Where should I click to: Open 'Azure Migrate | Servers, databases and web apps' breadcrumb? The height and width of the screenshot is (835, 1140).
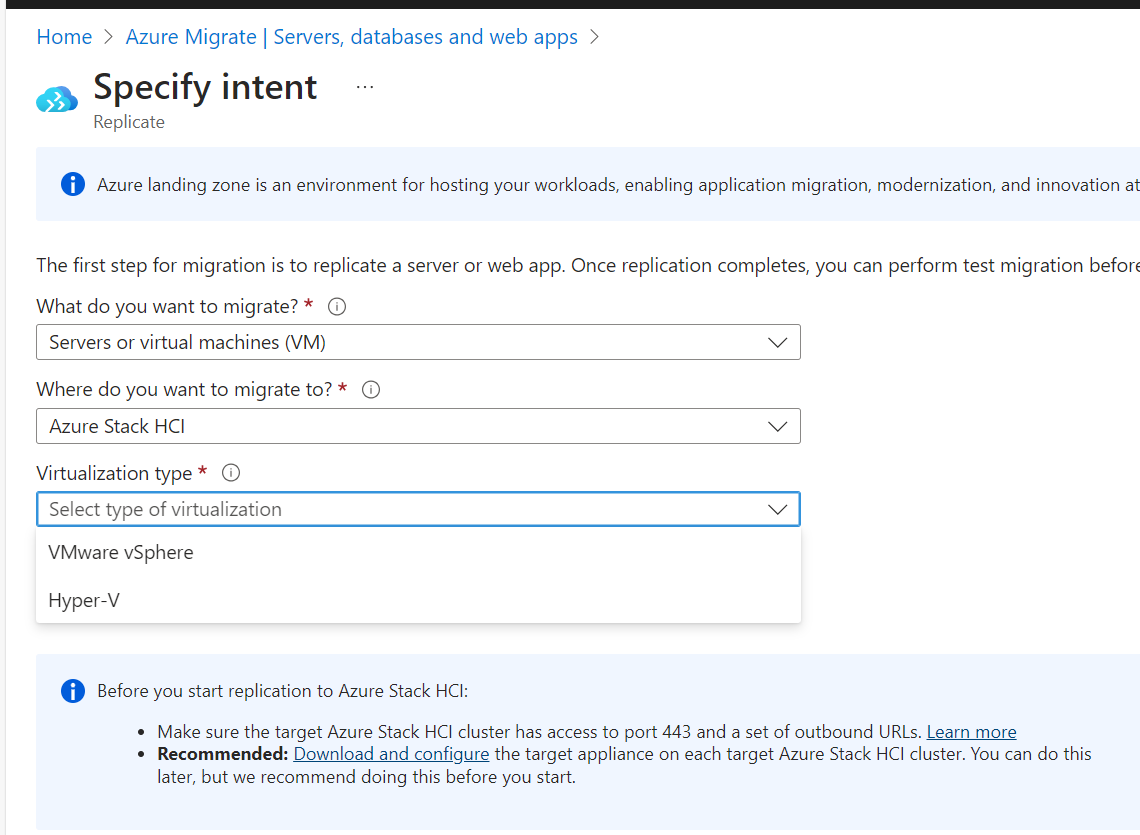(x=351, y=36)
